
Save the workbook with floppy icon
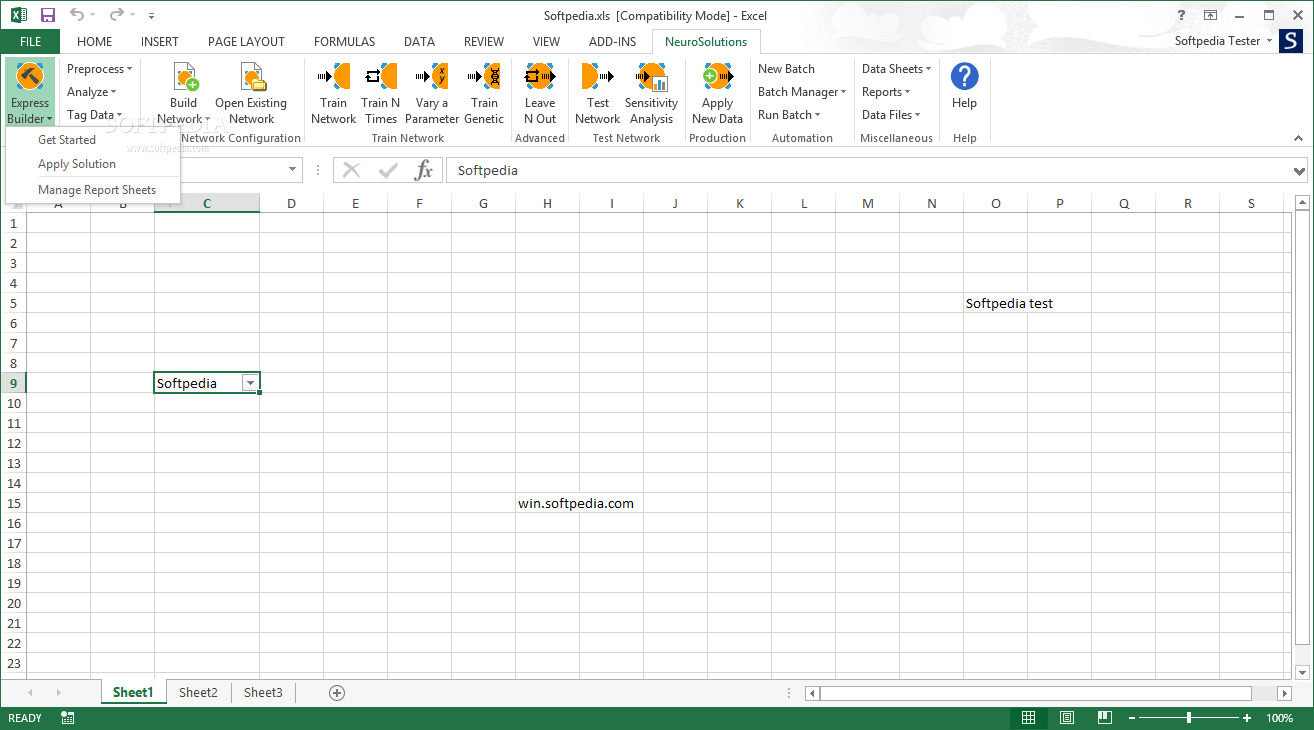(48, 15)
